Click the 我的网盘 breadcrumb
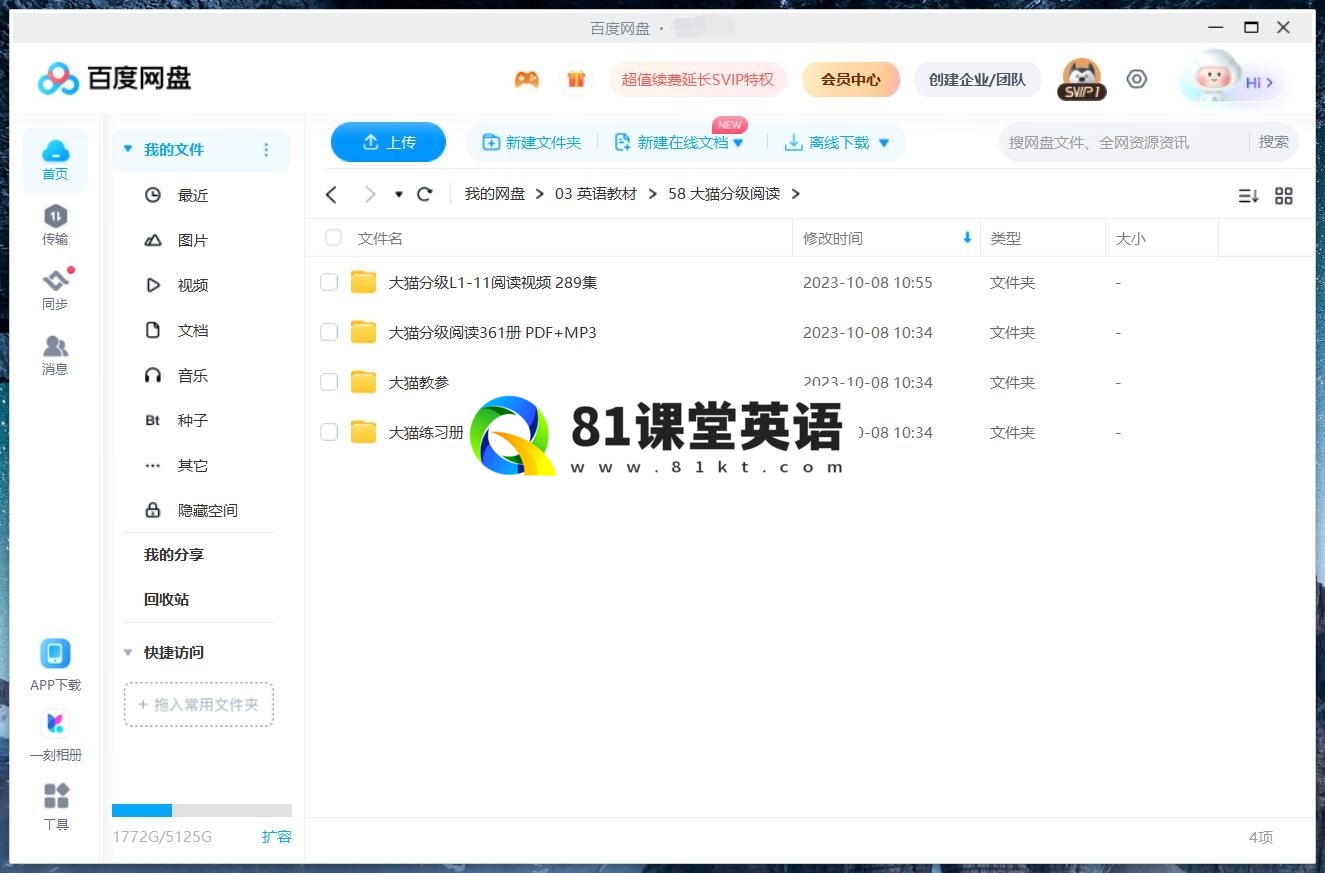This screenshot has width=1325, height=873. pos(495,194)
